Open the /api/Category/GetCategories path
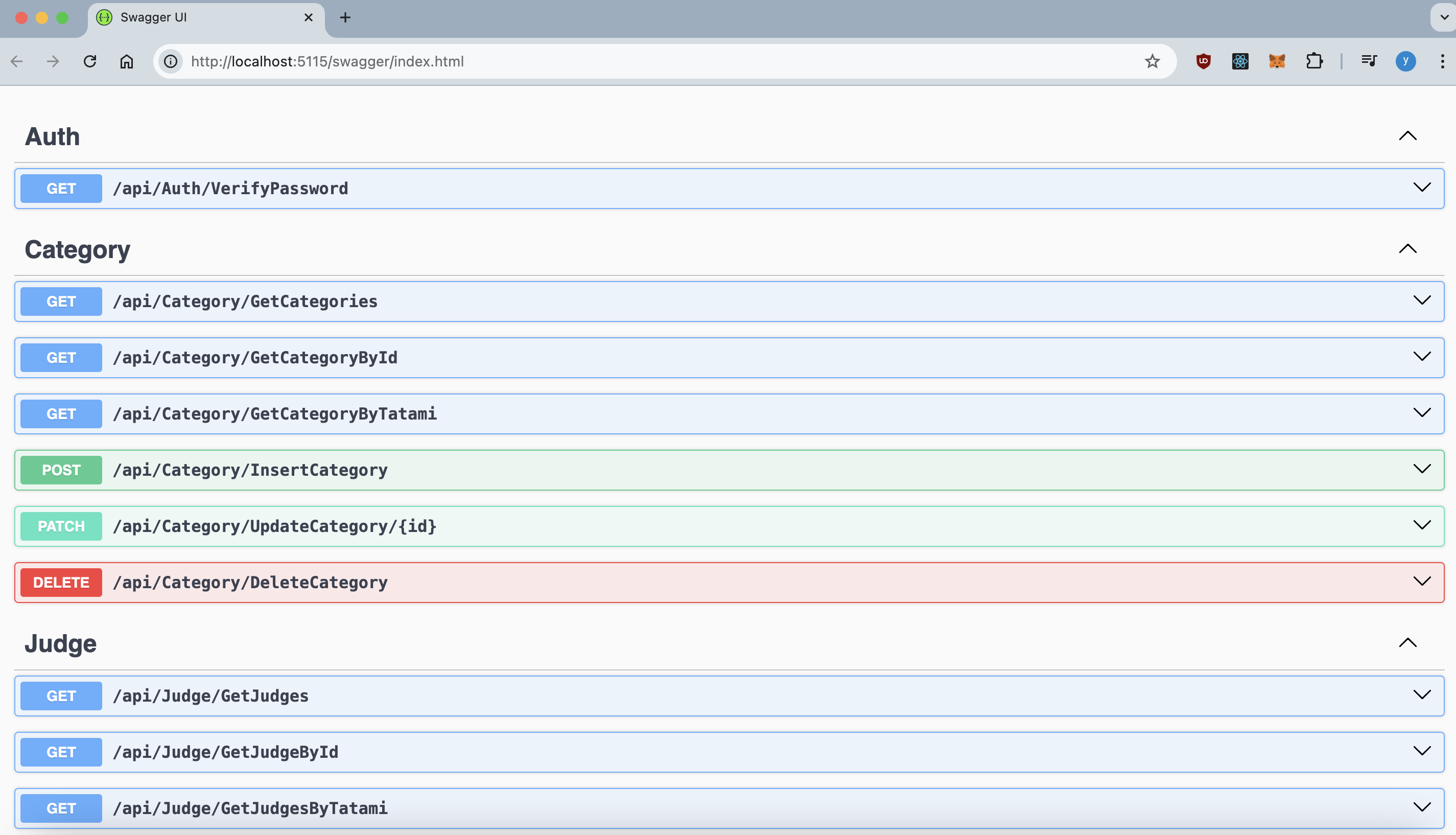The width and height of the screenshot is (1456, 835). pos(245,301)
